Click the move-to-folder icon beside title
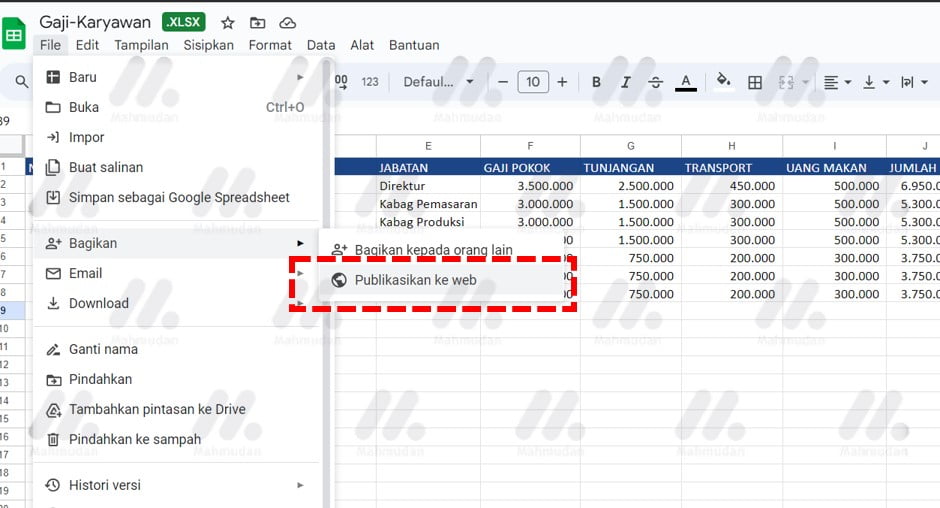The width and height of the screenshot is (940, 508). pyautogui.click(x=258, y=22)
